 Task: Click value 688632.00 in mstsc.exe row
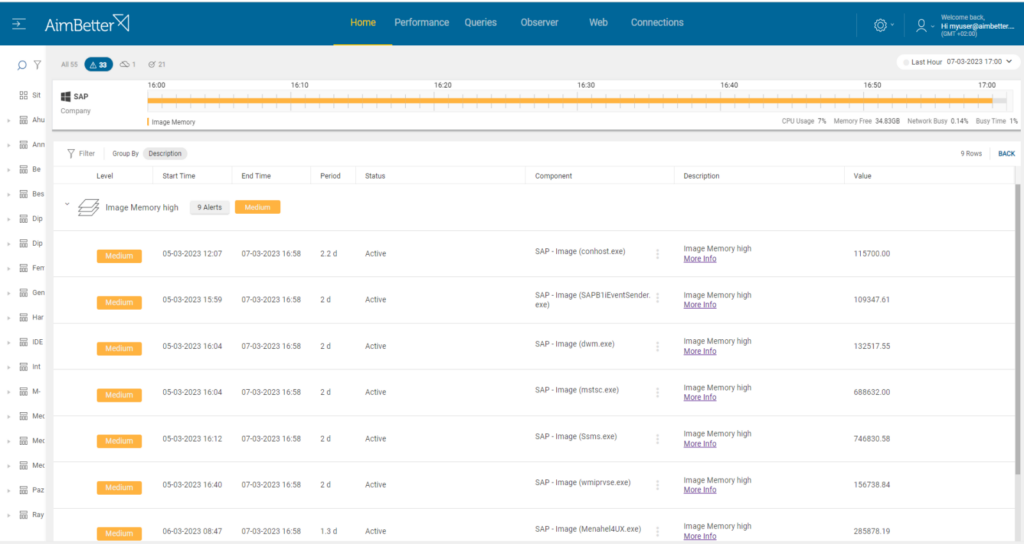coord(872,392)
